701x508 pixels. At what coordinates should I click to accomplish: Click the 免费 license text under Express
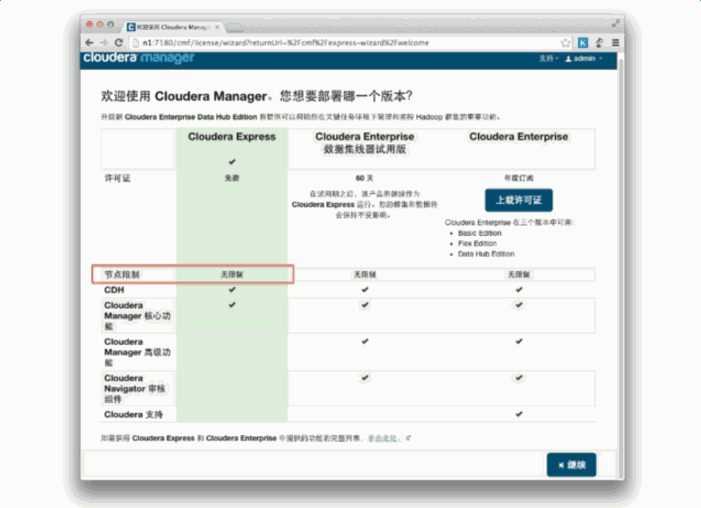[232, 178]
